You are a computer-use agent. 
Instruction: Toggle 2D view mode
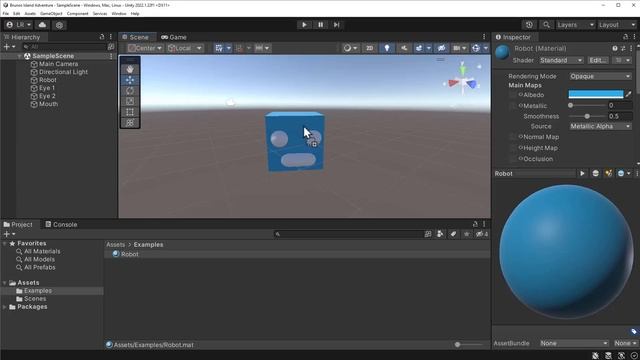pyautogui.click(x=369, y=48)
